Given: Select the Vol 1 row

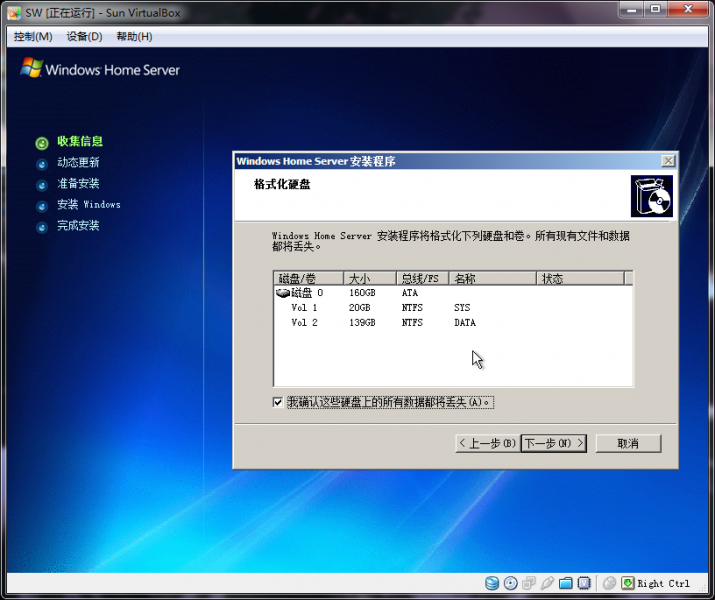Looking at the screenshot, I should pos(453,308).
